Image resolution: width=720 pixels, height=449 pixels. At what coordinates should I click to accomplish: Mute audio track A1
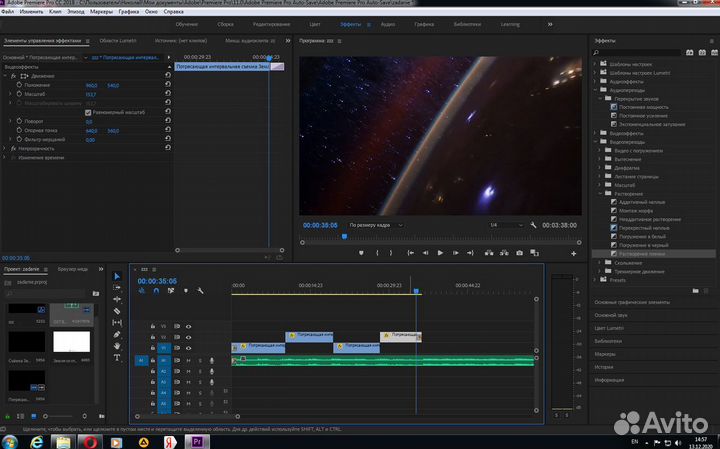click(x=189, y=361)
